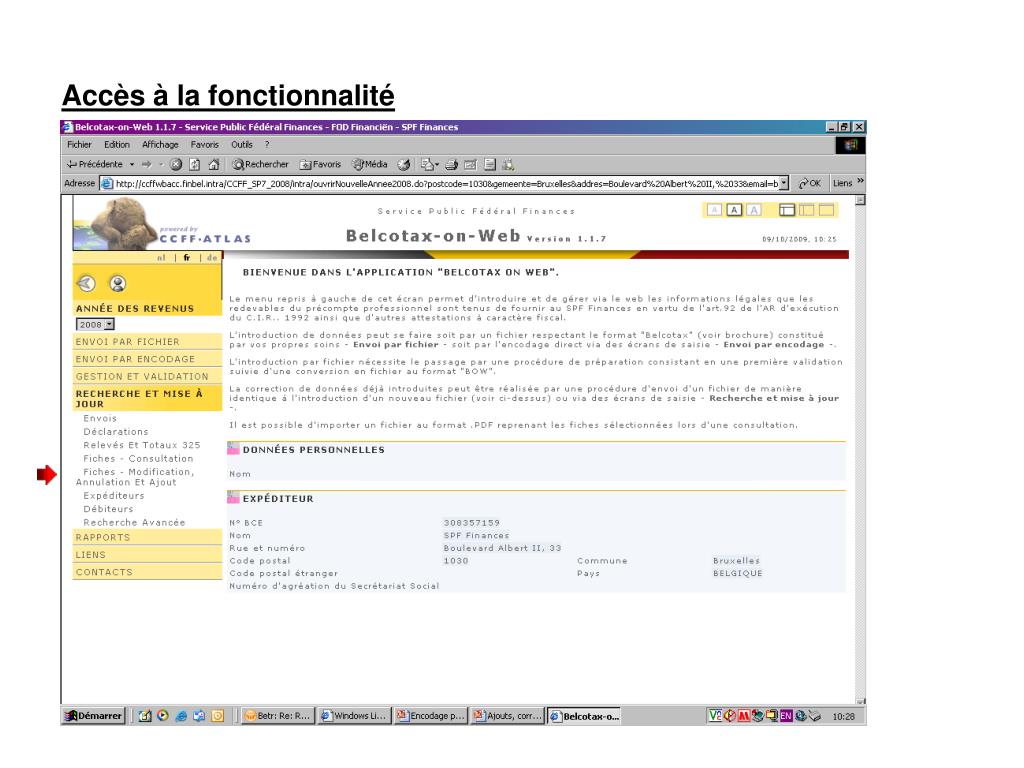This screenshot has height=768, width=1024.
Task: Click the address bar URL field
Action: coord(440,184)
